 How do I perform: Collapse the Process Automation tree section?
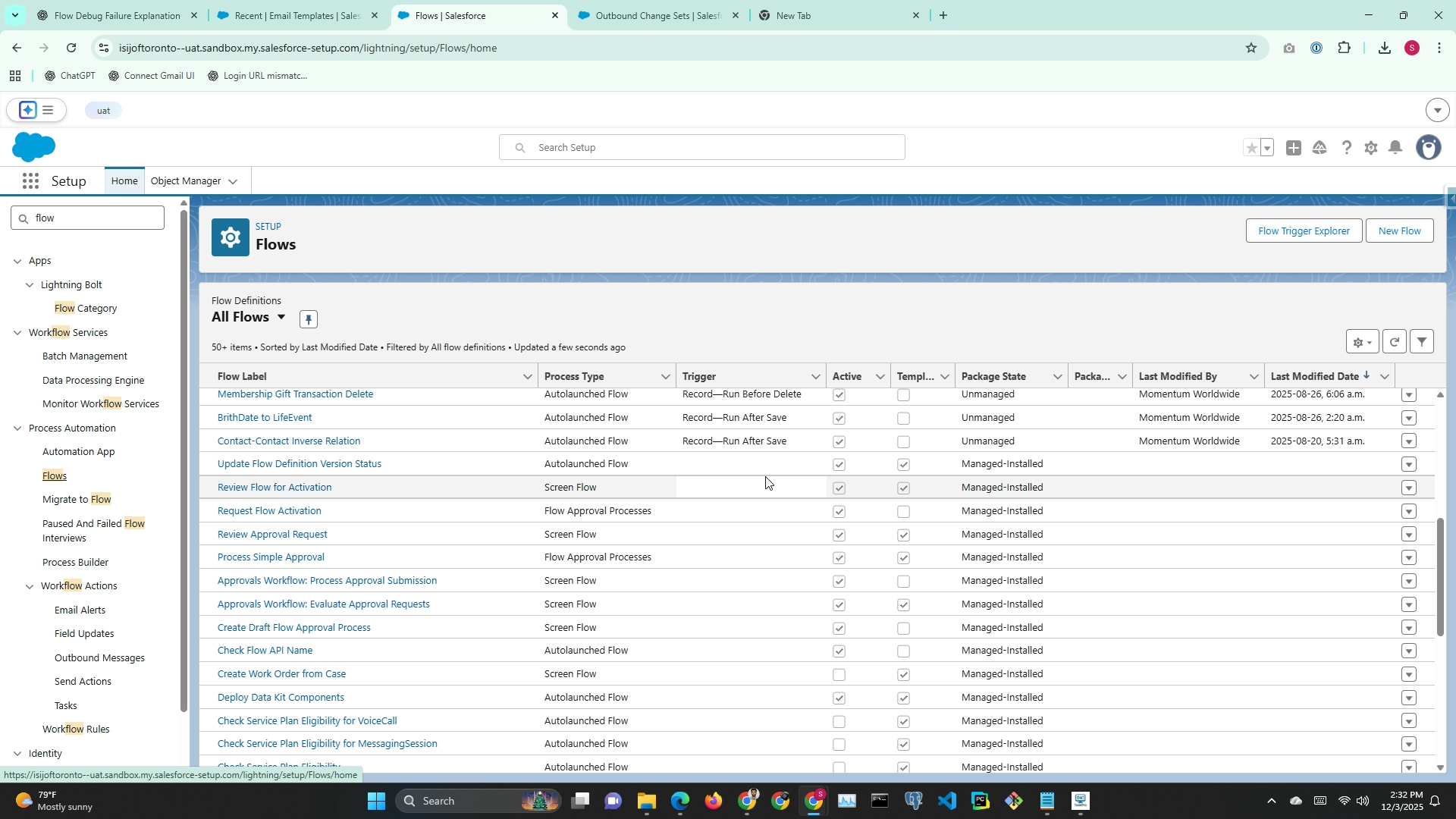click(x=17, y=428)
